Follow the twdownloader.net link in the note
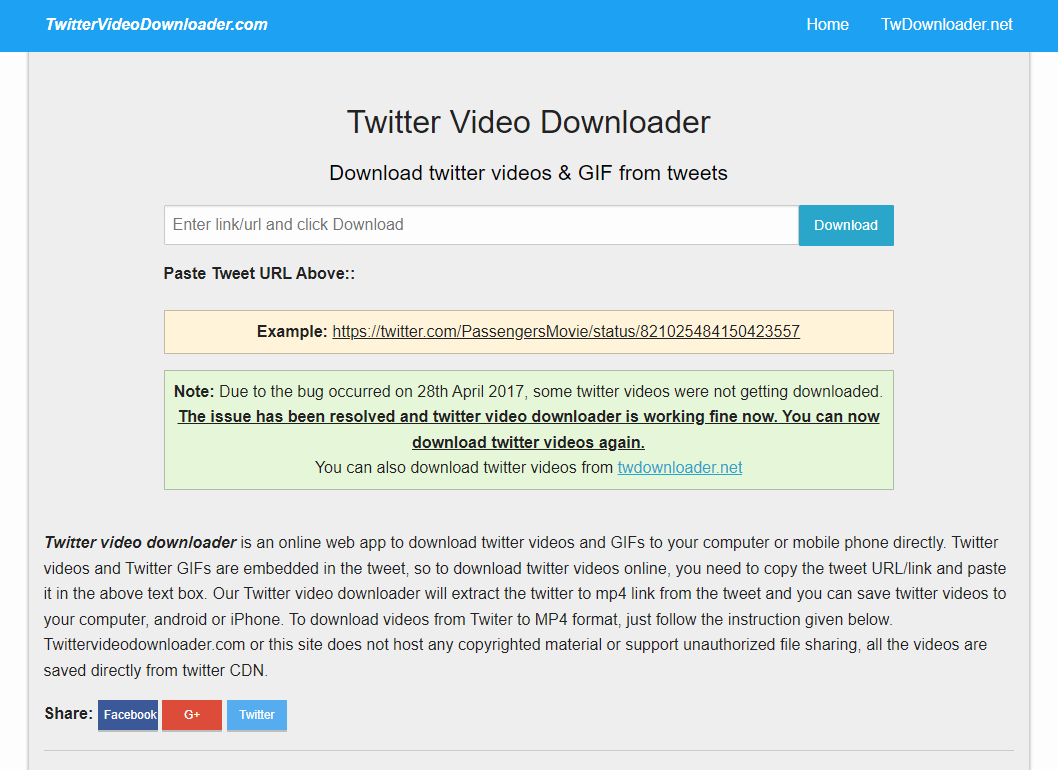Viewport: 1058px width, 770px height. point(679,467)
